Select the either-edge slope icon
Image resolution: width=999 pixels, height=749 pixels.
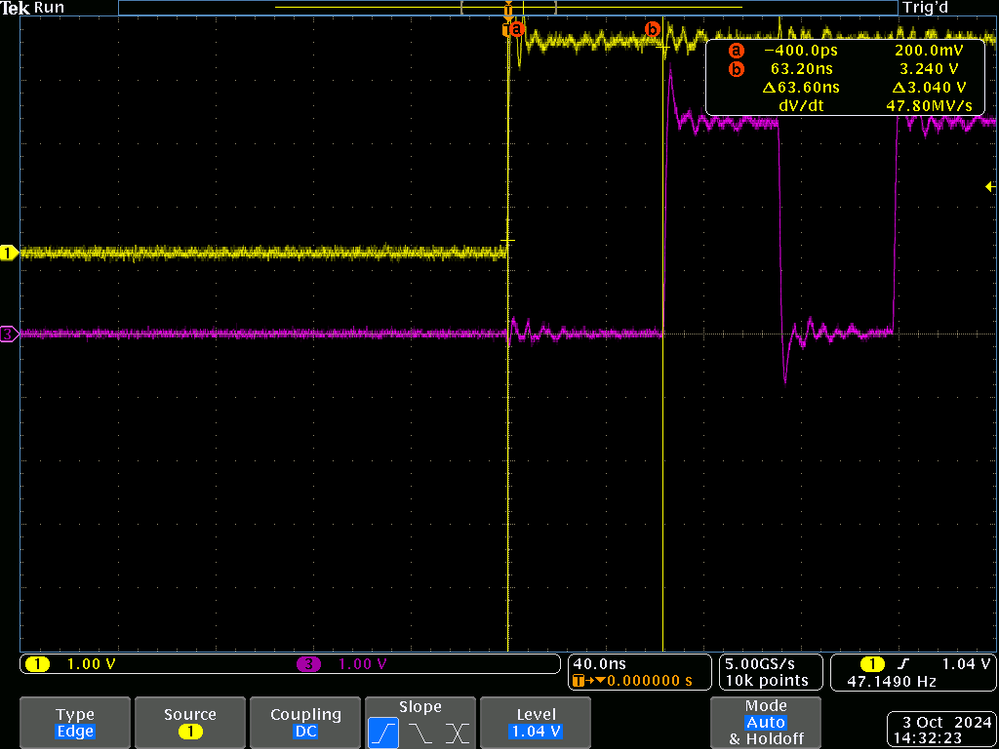[x=457, y=732]
